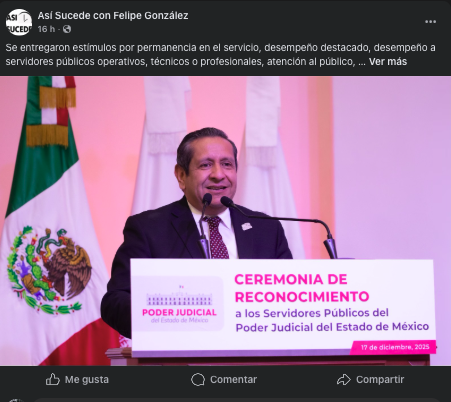Click the 17 de diciembre date tag
The width and height of the screenshot is (451, 402).
(x=395, y=347)
